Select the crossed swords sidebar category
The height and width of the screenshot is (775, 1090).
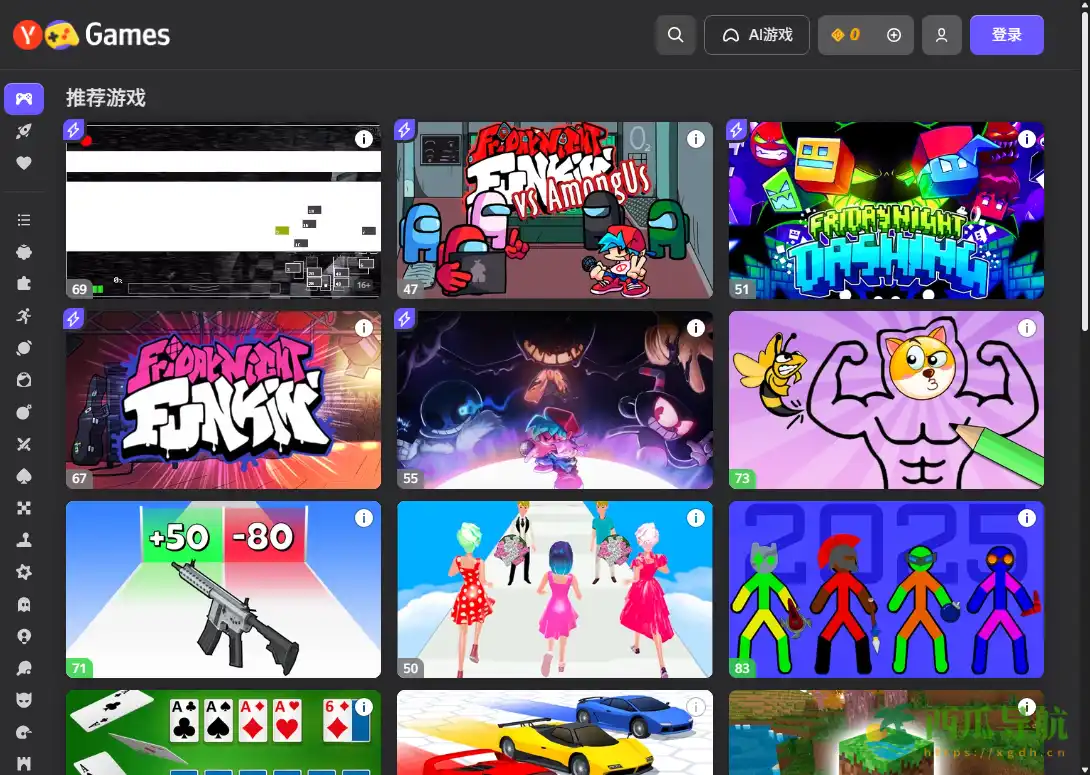(24, 444)
